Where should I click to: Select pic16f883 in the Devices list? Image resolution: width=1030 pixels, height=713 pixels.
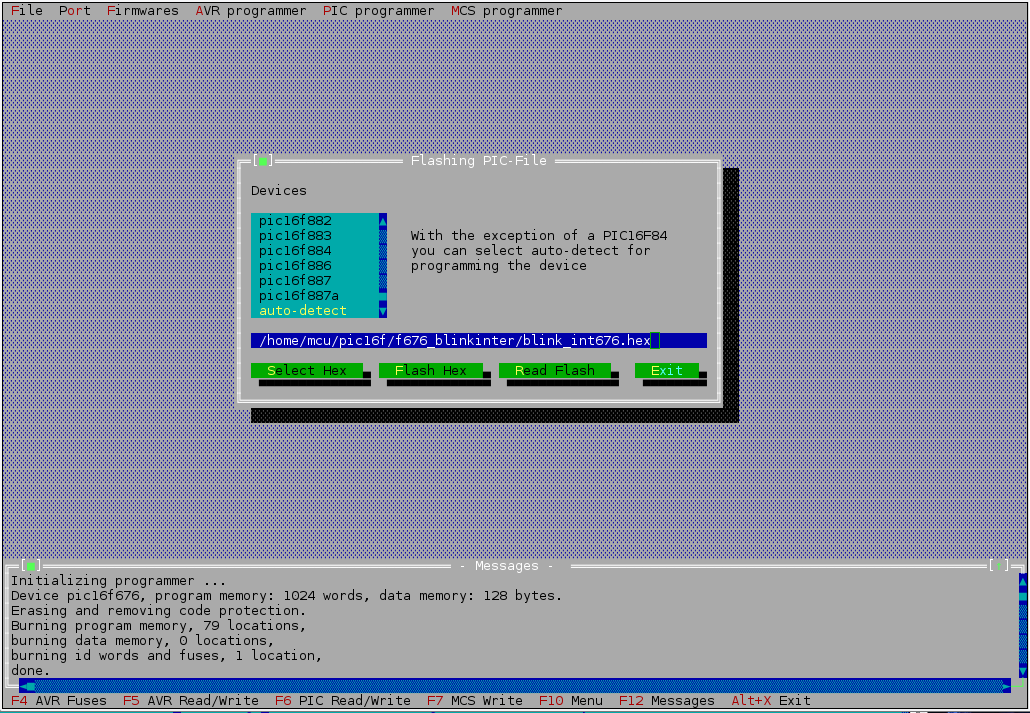pos(315,235)
